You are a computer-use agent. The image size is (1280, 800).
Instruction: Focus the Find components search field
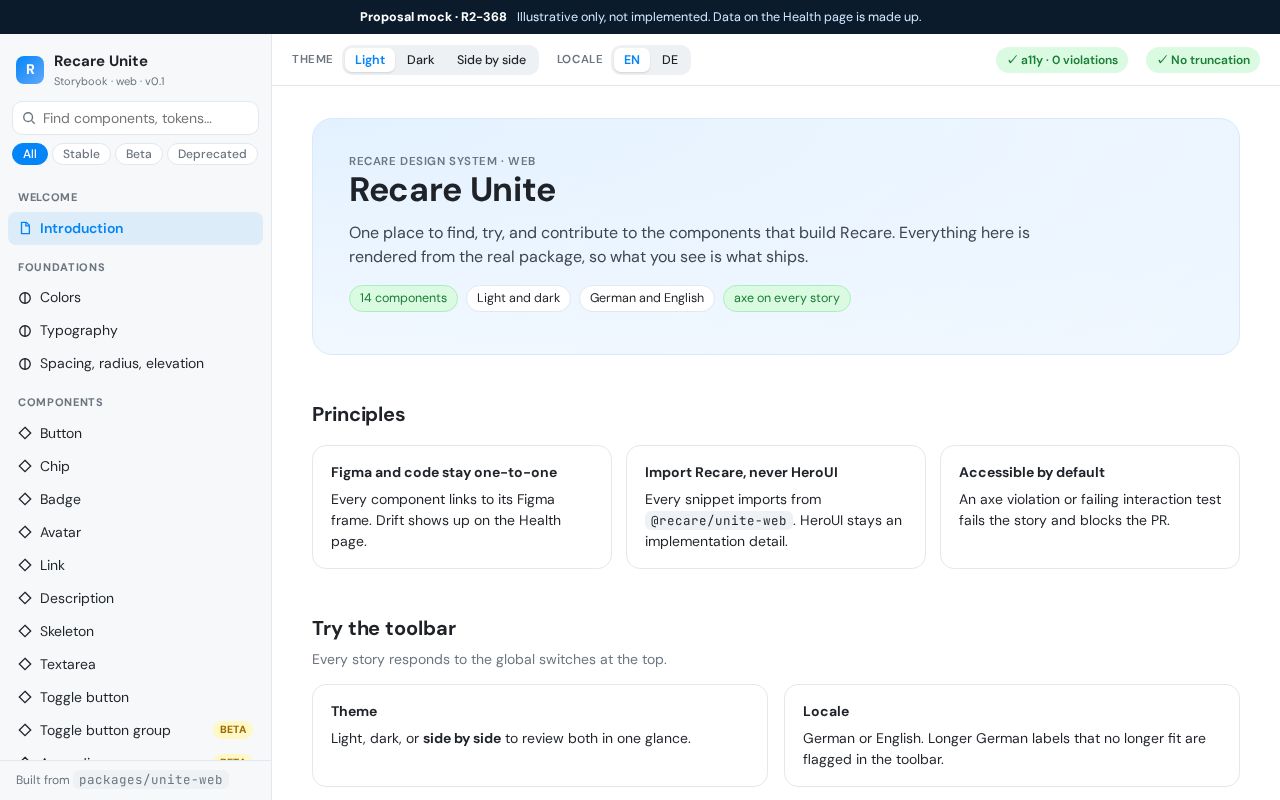[x=135, y=118]
